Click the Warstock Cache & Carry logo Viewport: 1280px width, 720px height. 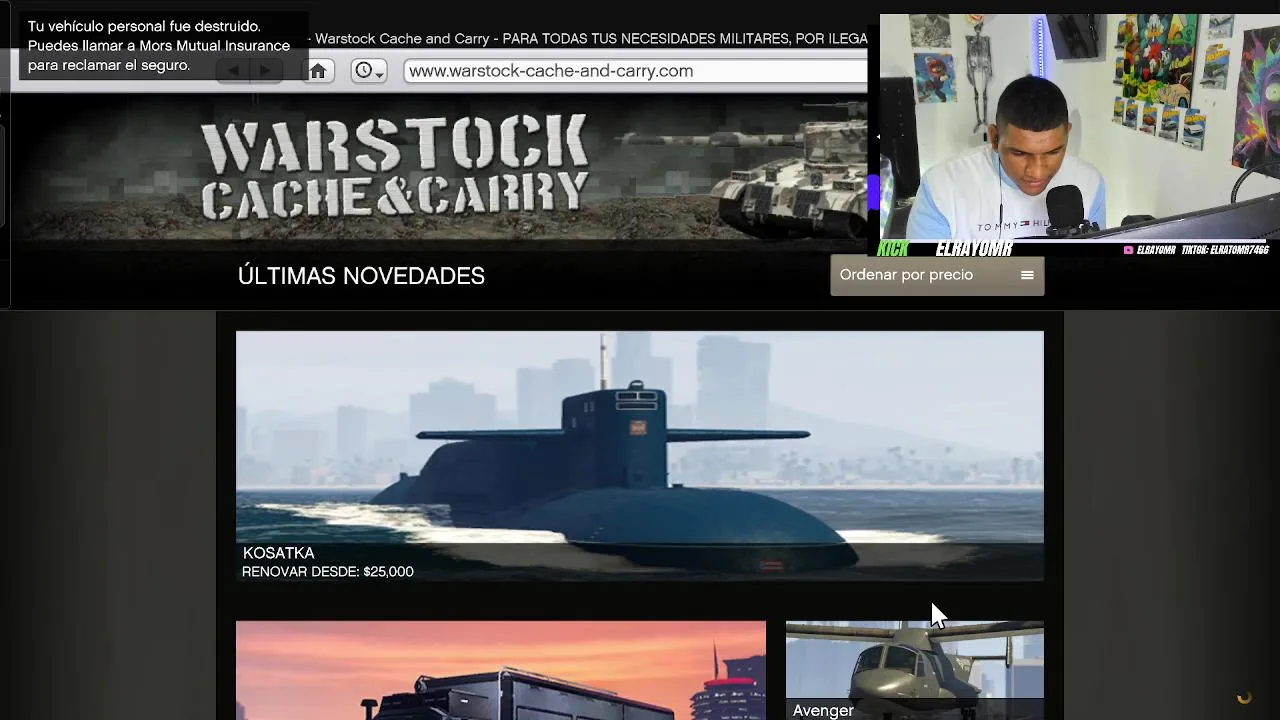(395, 167)
